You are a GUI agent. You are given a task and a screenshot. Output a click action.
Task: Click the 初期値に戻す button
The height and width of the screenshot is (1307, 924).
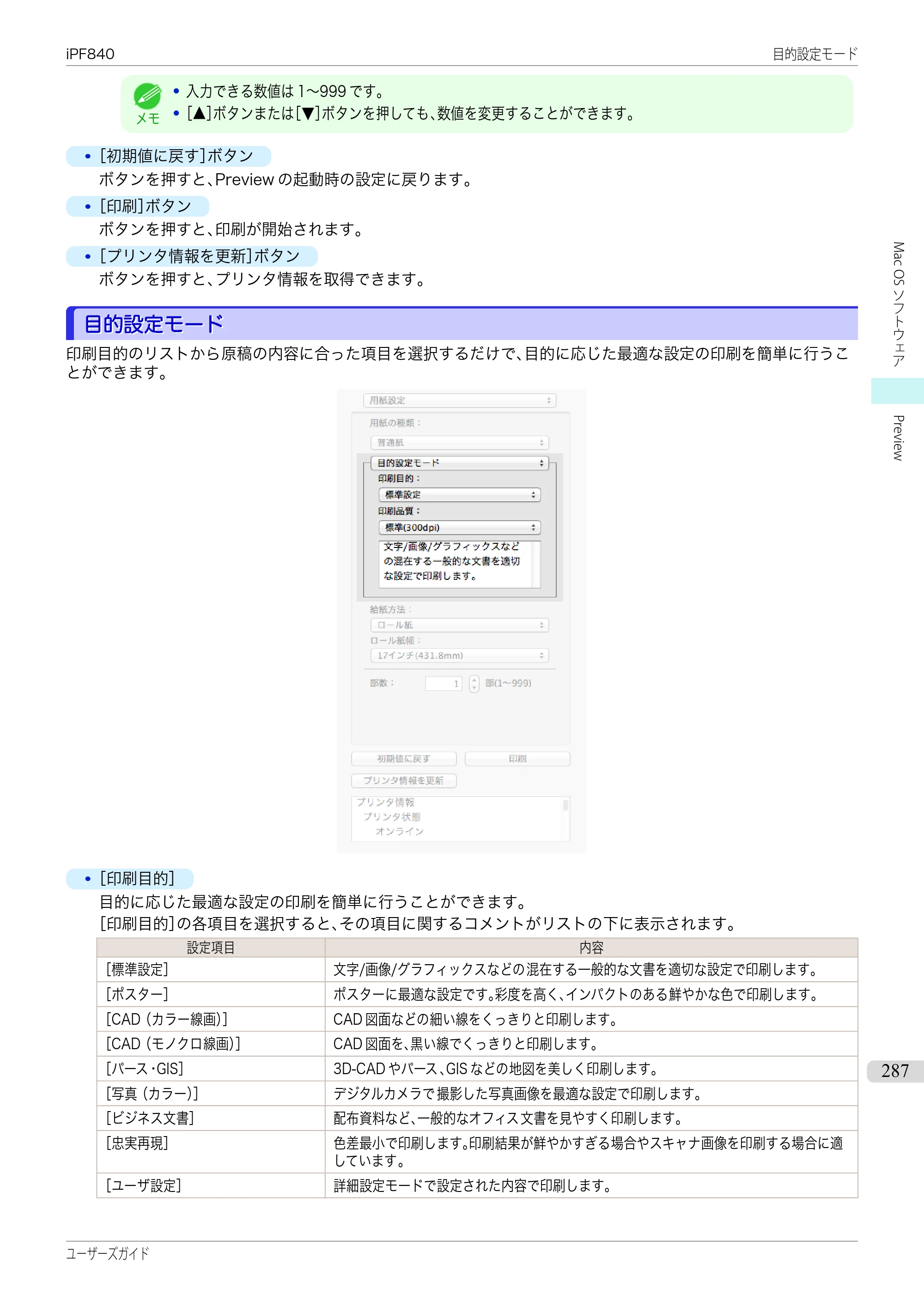[404, 759]
